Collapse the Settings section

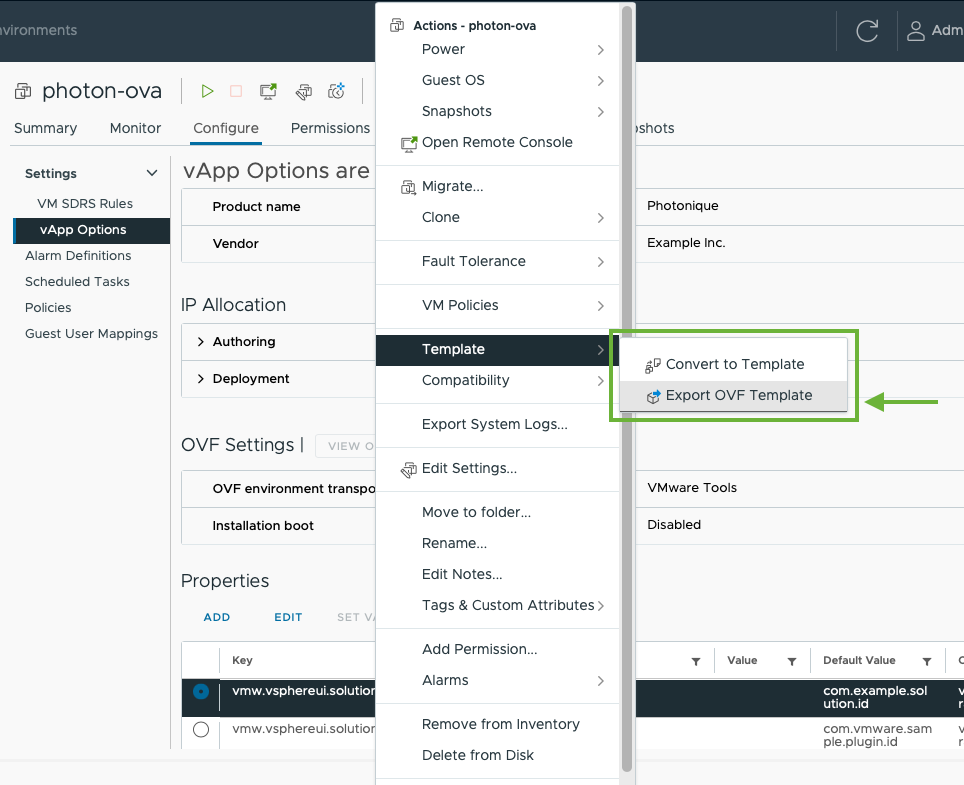(x=152, y=173)
